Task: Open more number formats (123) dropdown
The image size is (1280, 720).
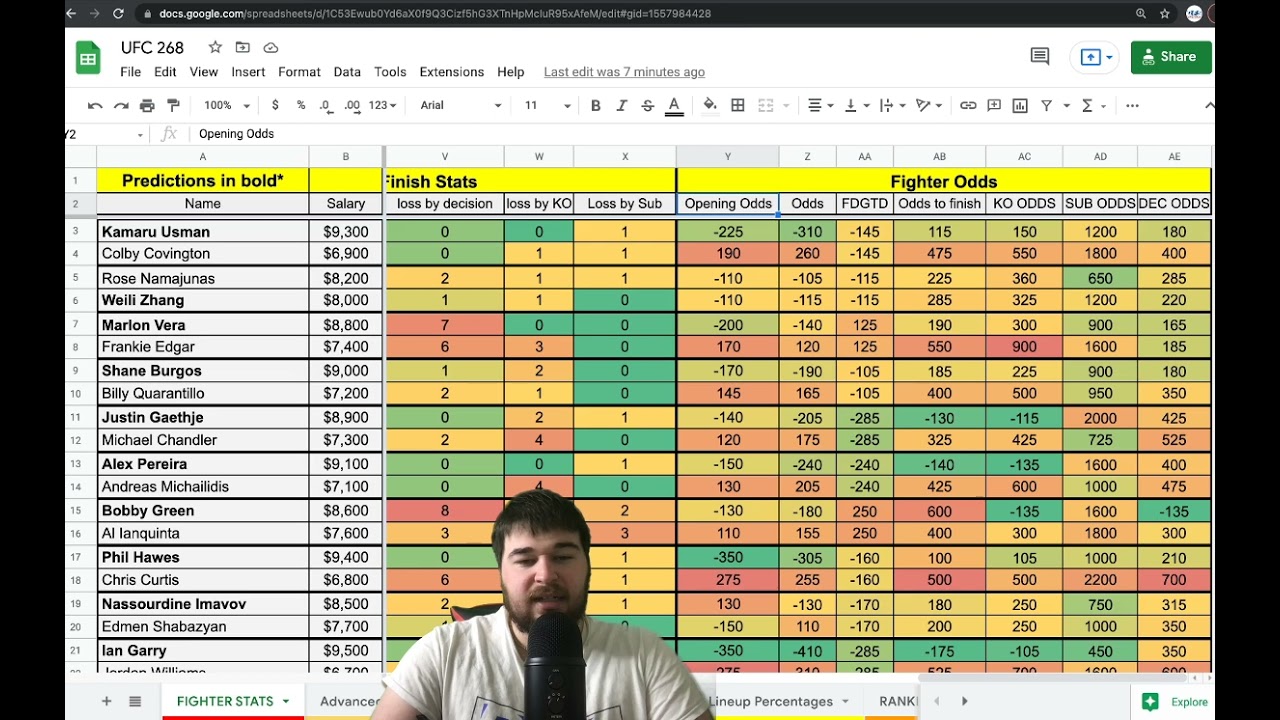Action: [x=382, y=105]
